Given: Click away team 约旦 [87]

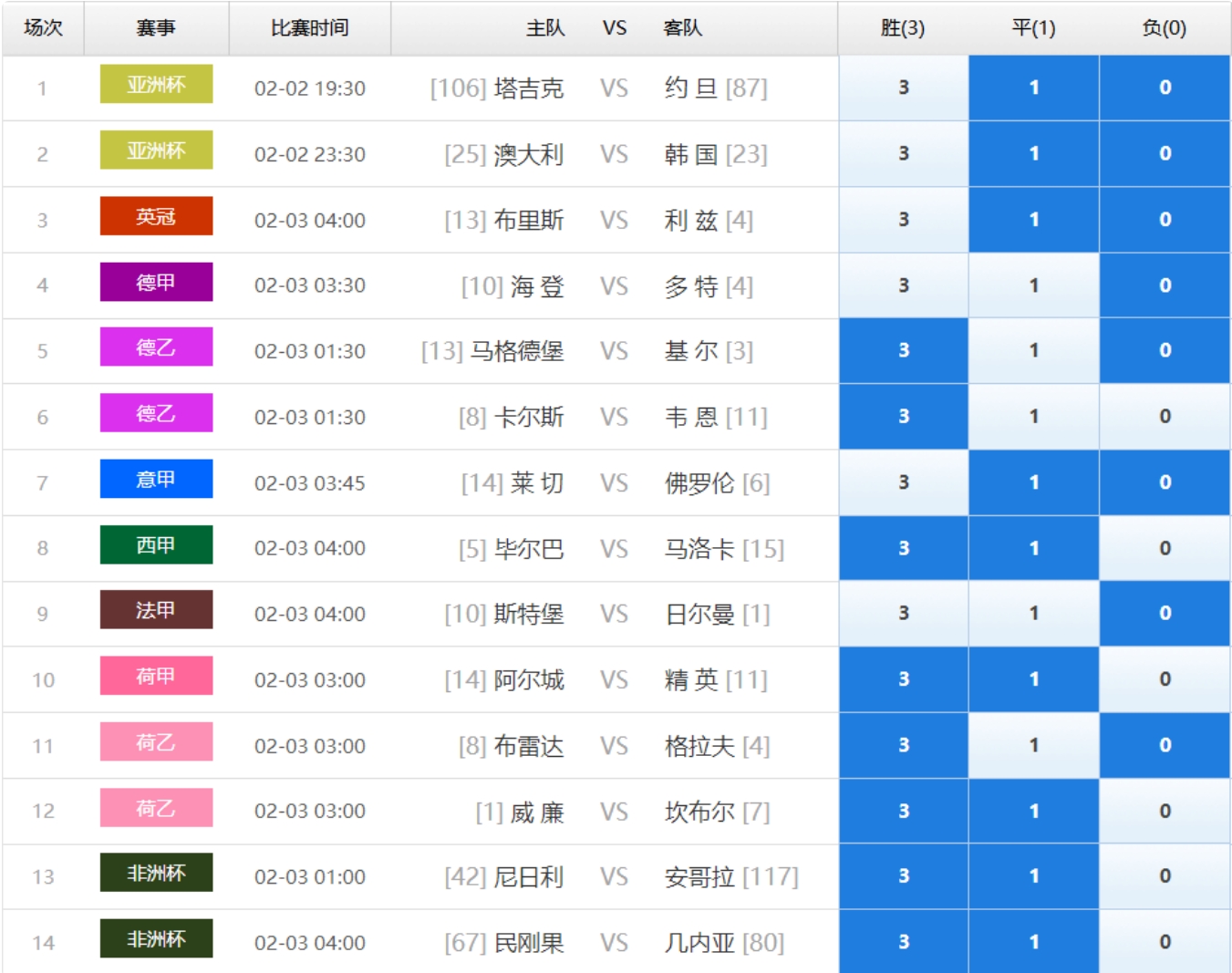Looking at the screenshot, I should (716, 88).
